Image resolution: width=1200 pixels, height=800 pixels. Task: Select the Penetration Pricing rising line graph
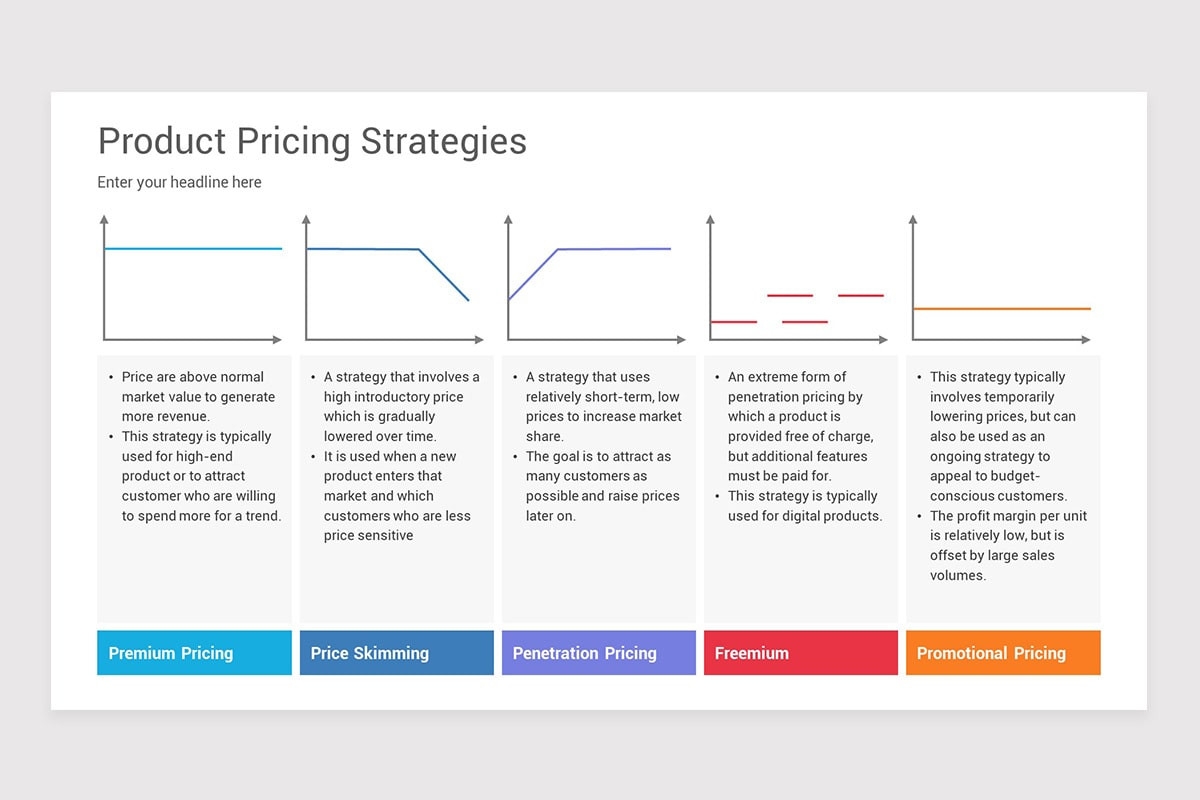pyautogui.click(x=594, y=279)
